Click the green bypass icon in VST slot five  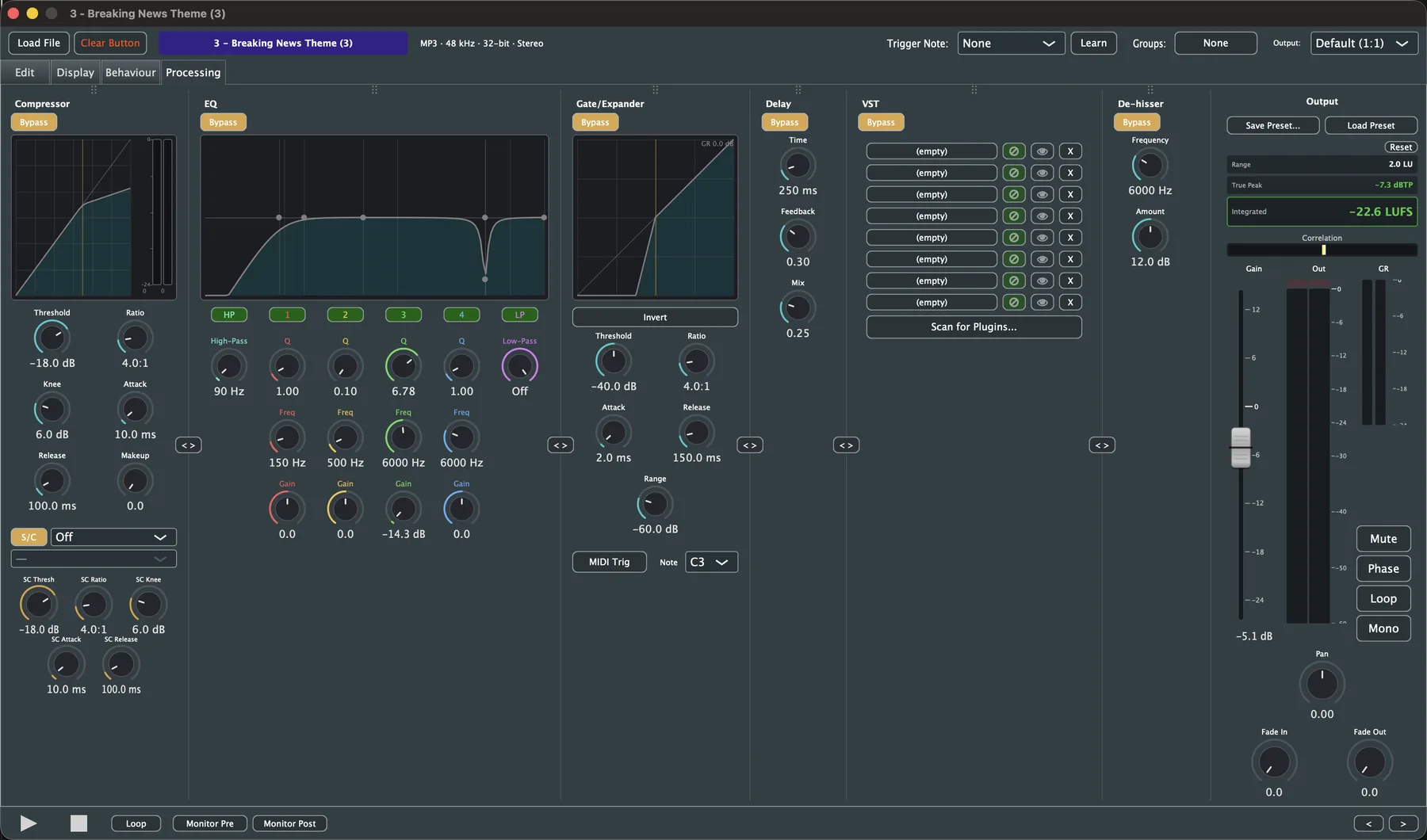click(1014, 238)
